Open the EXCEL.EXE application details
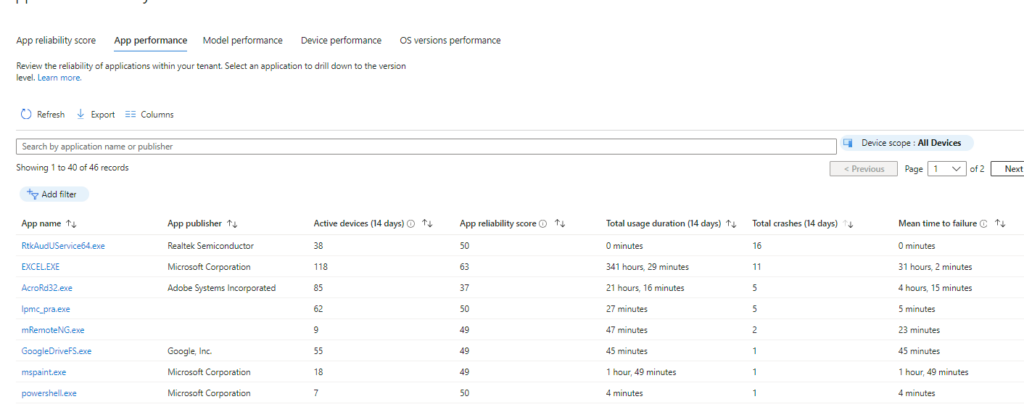This screenshot has width=1024, height=407. [40, 267]
